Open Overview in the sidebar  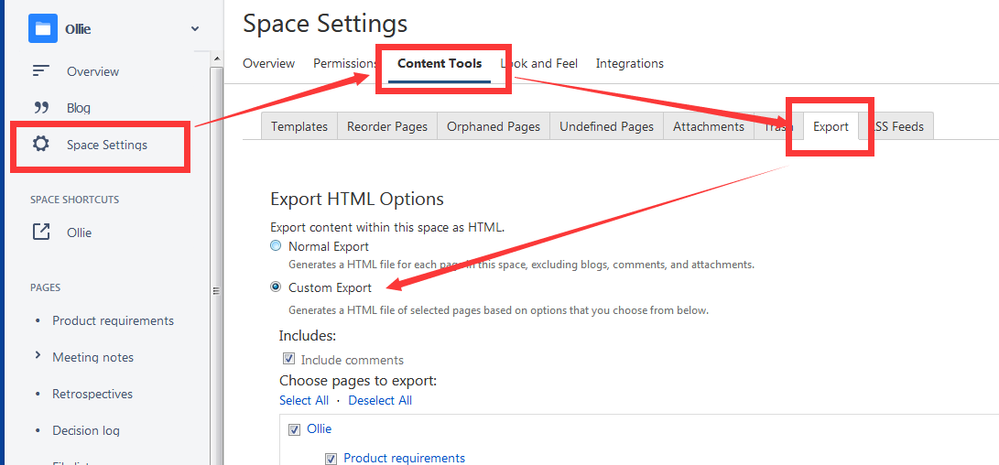pos(93,71)
